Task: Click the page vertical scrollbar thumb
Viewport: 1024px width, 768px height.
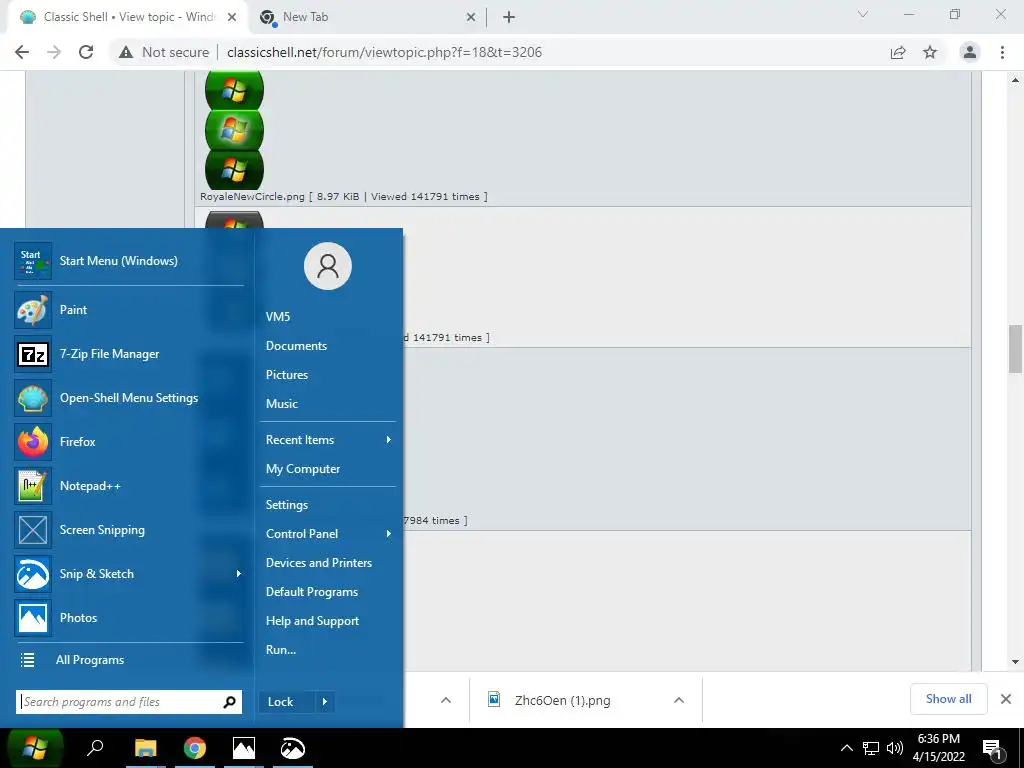Action: coord(1015,349)
